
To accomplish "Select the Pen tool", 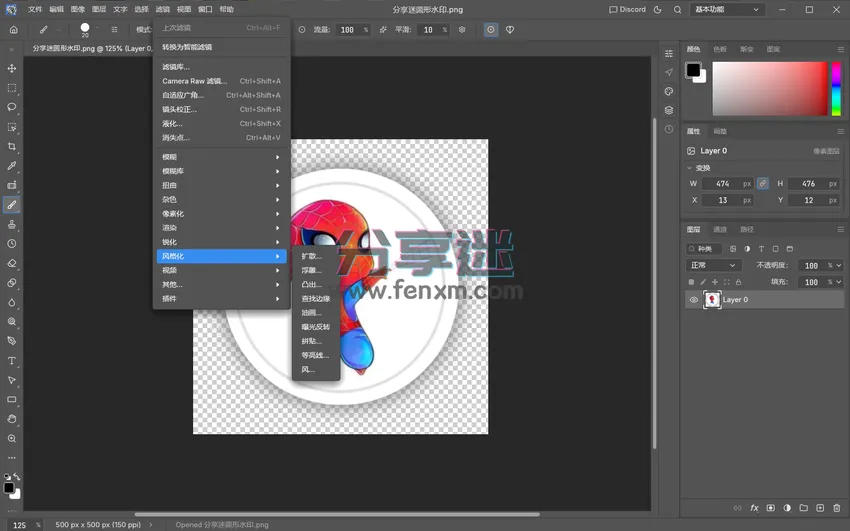I will (x=11, y=341).
